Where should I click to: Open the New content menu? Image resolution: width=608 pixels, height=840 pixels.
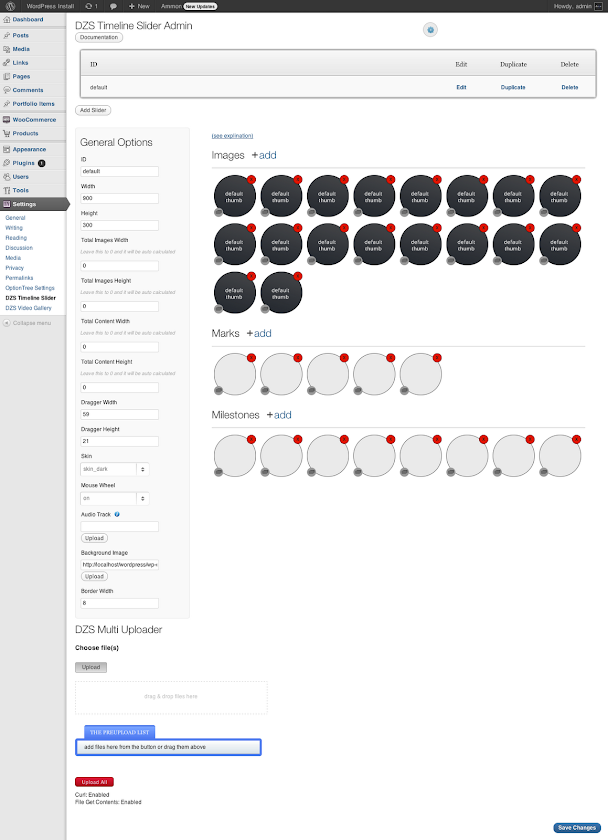coord(139,6)
